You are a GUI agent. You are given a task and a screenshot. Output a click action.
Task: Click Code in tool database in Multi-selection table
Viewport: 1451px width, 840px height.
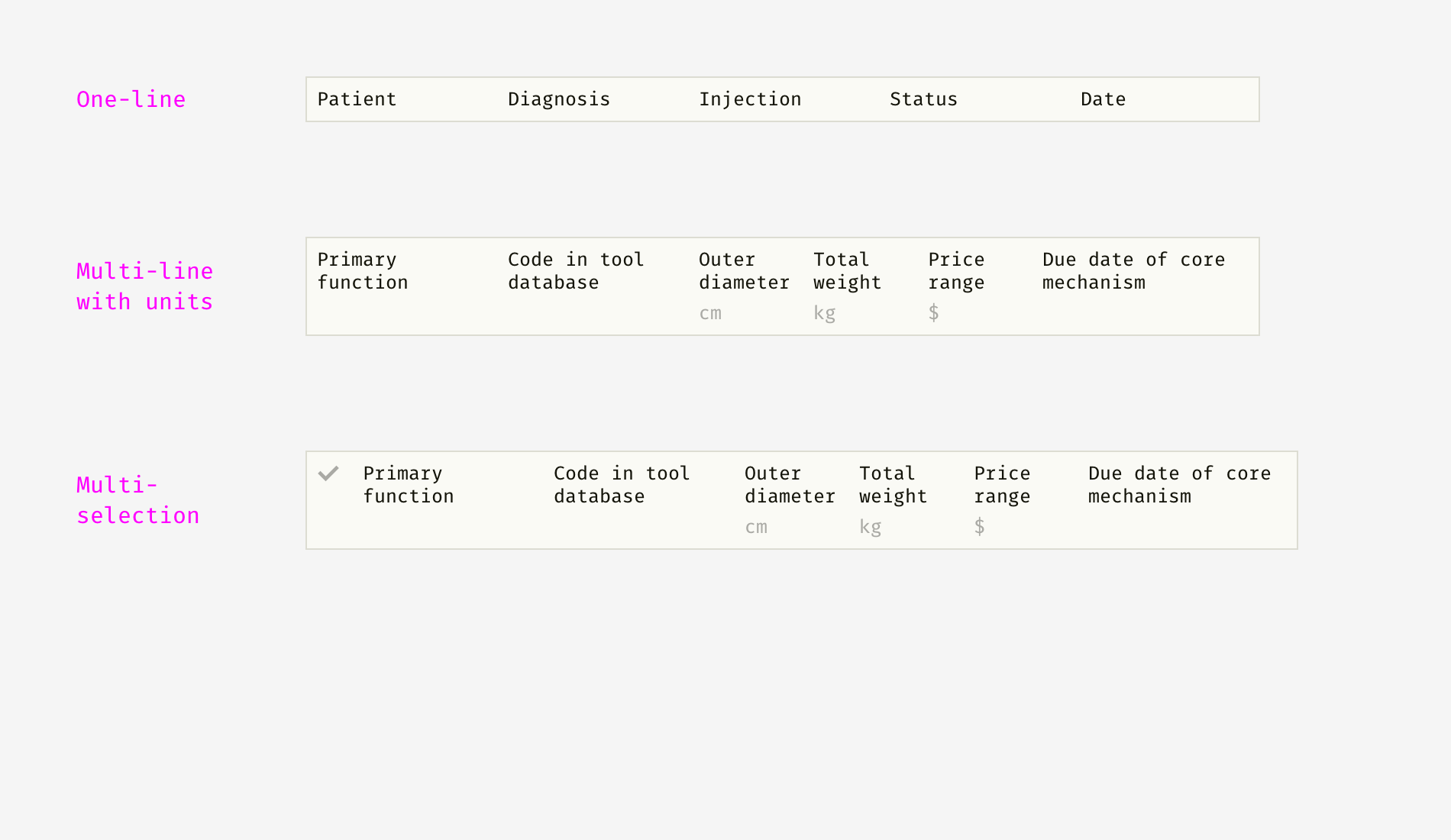[x=622, y=485]
